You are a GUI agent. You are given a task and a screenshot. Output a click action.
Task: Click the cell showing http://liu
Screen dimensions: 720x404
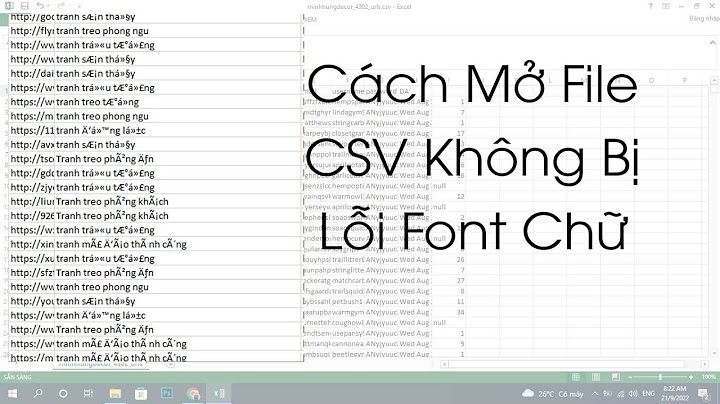coord(32,202)
